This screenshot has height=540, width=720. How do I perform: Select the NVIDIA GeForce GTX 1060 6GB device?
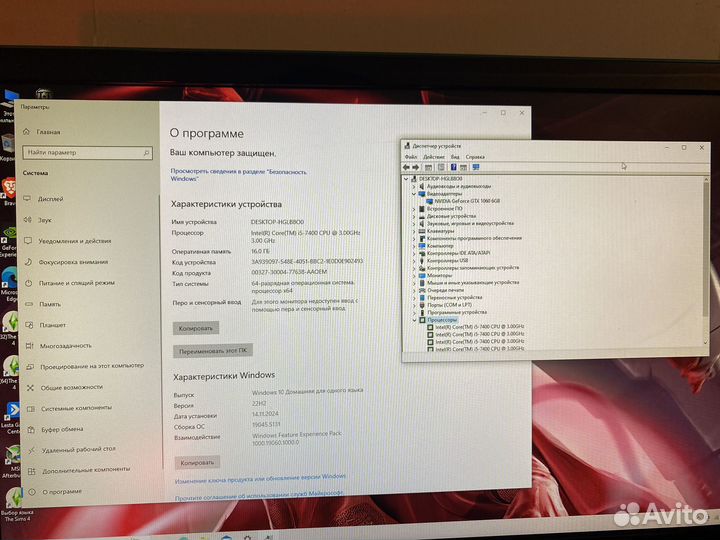click(466, 201)
